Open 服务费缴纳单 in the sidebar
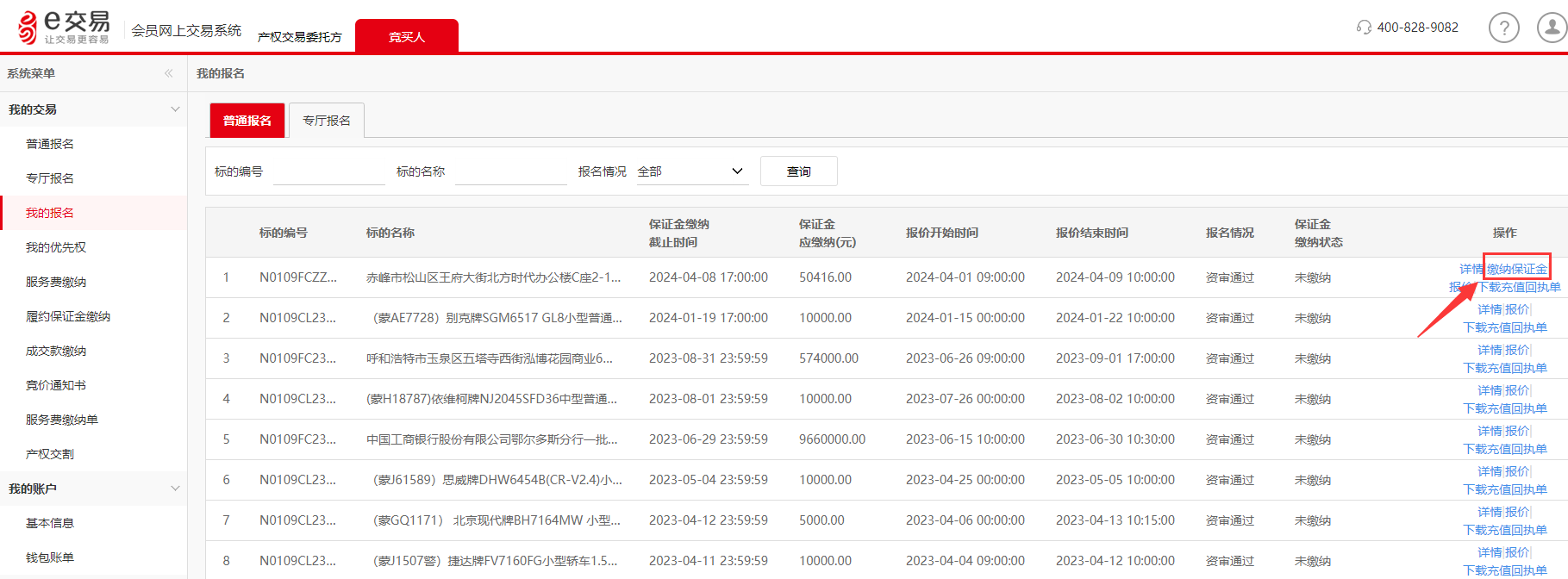This screenshot has width=1568, height=579. pos(62,420)
